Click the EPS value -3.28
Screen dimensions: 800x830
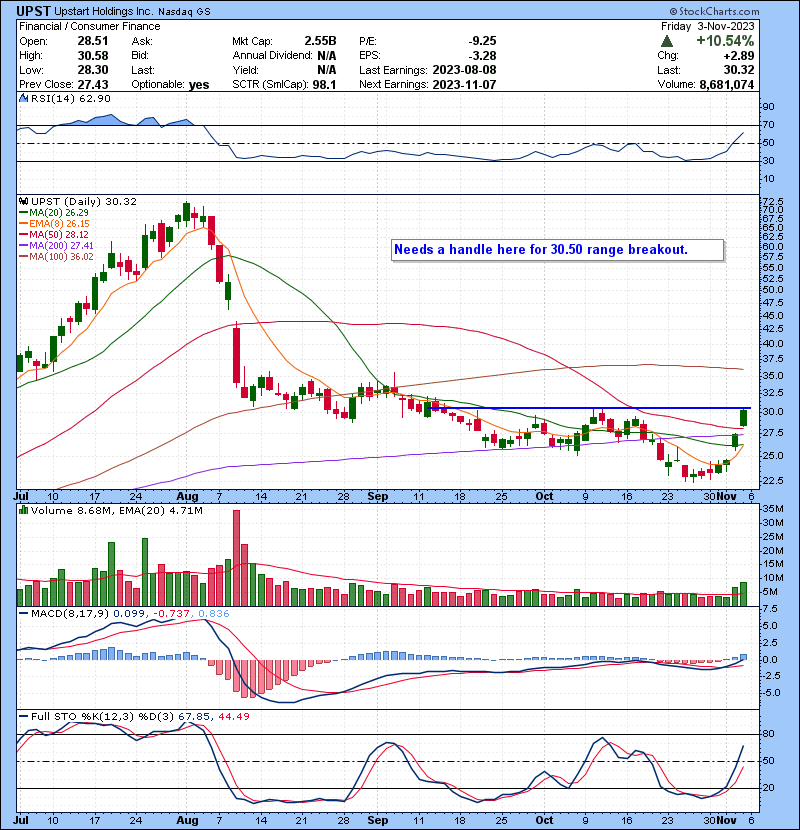(x=482, y=56)
